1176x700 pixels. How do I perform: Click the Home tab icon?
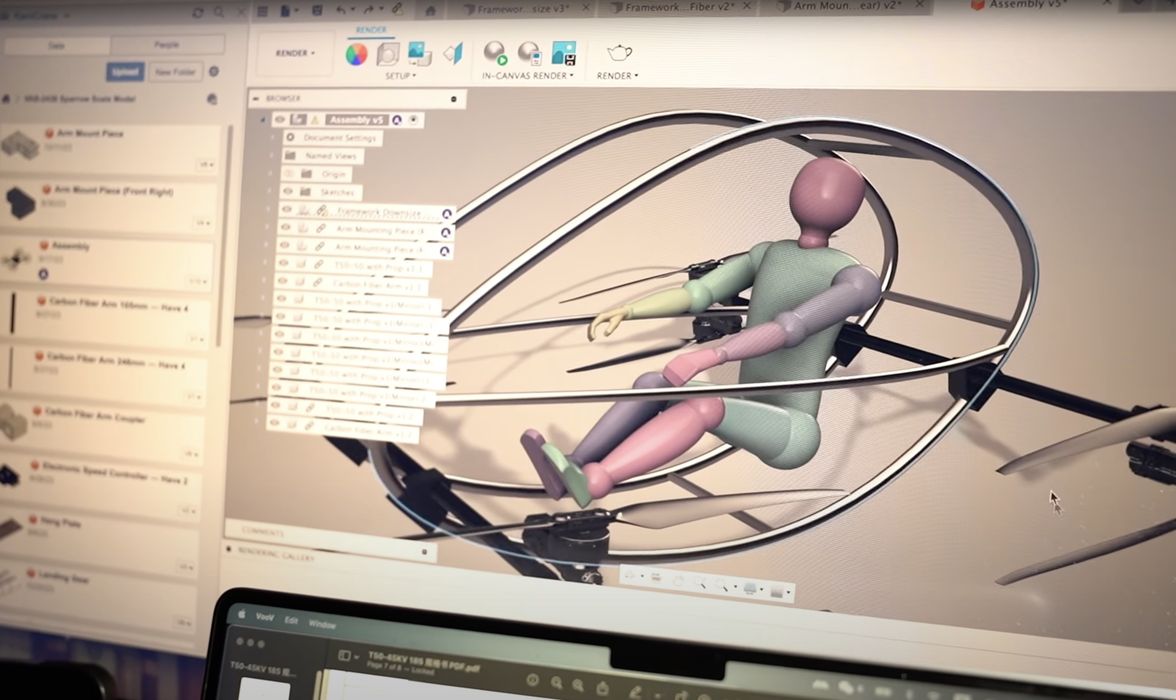point(431,10)
